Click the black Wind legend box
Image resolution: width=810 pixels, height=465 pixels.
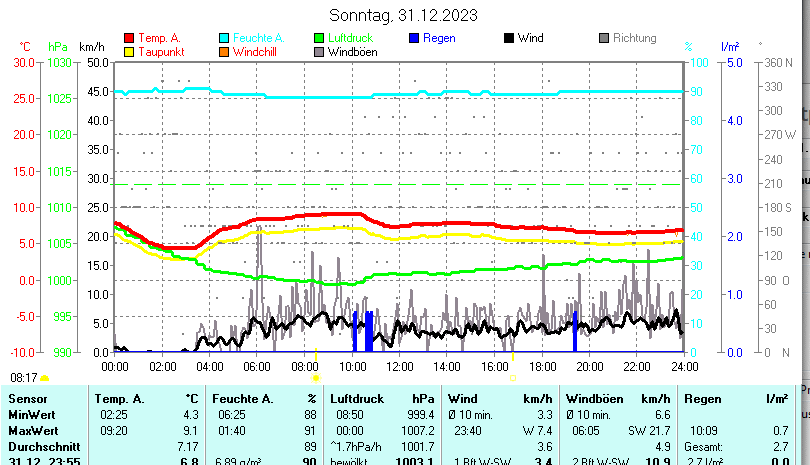click(509, 39)
